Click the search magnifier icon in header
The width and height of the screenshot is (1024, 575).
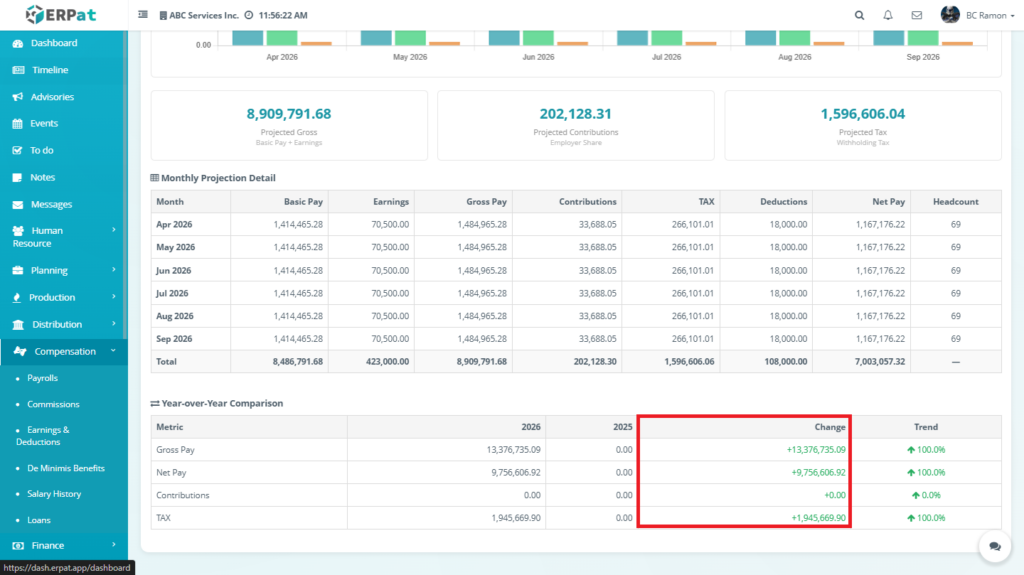tap(860, 16)
